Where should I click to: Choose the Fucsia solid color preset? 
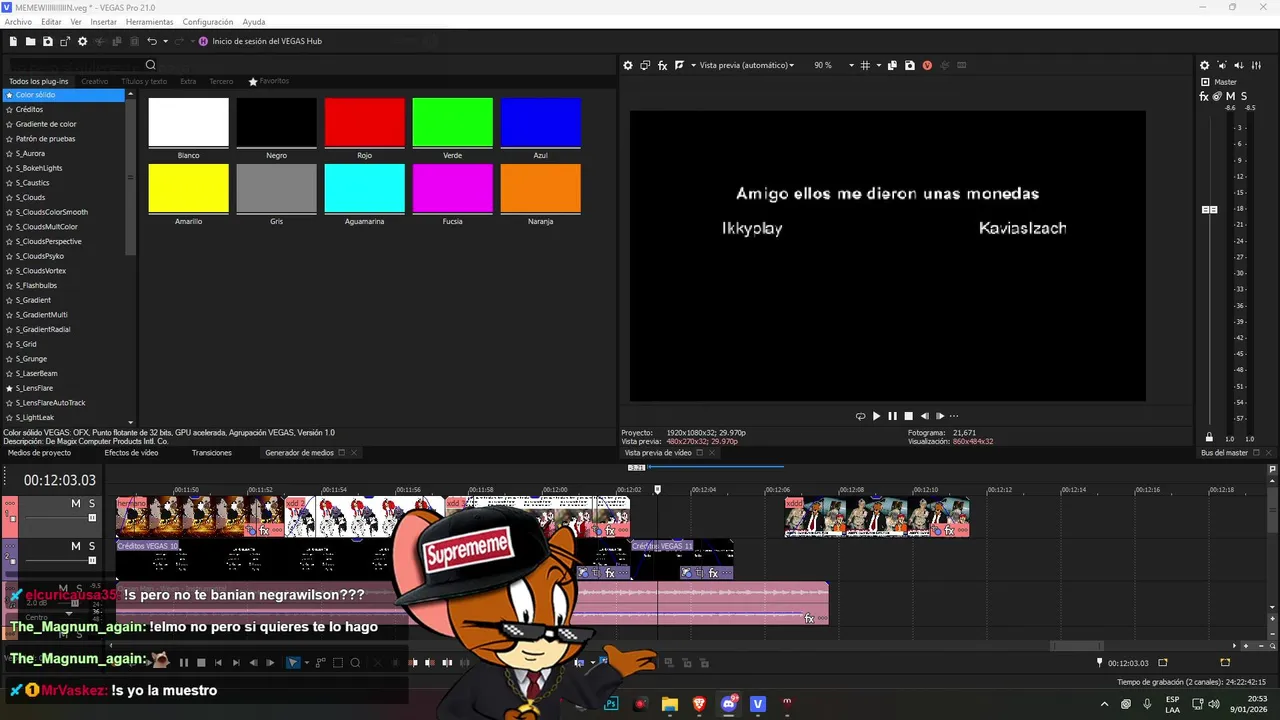coord(452,189)
